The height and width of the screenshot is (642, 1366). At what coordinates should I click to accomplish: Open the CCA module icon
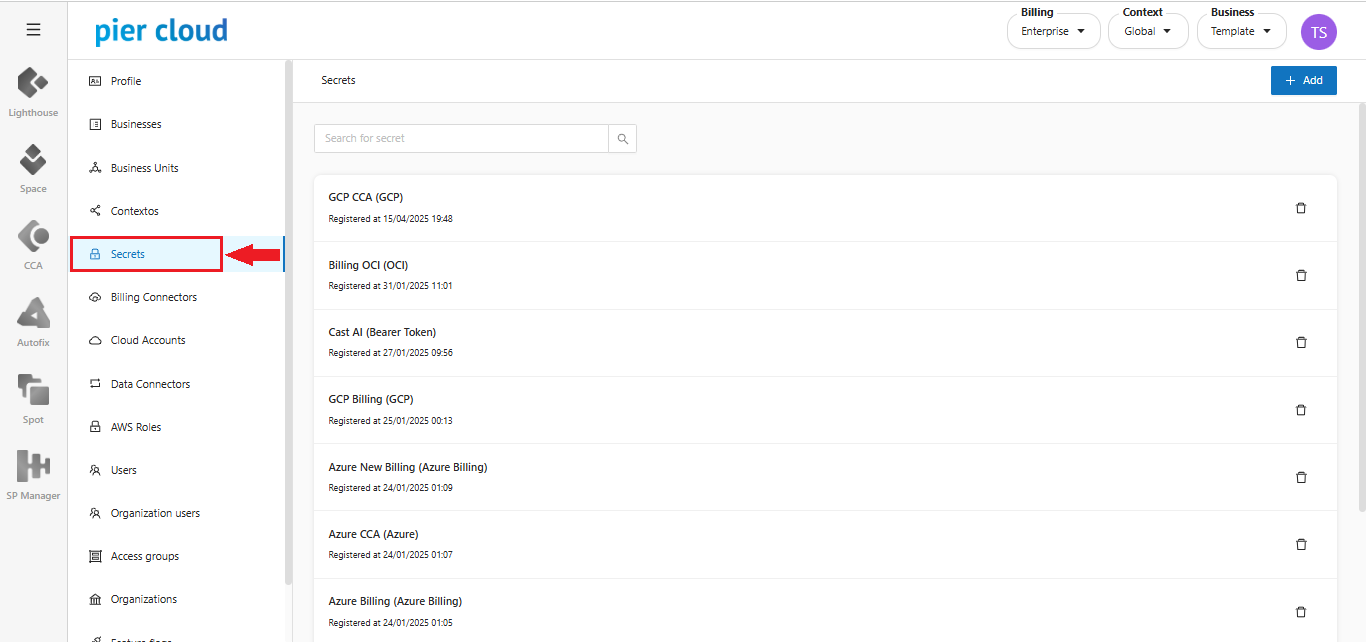point(33,238)
